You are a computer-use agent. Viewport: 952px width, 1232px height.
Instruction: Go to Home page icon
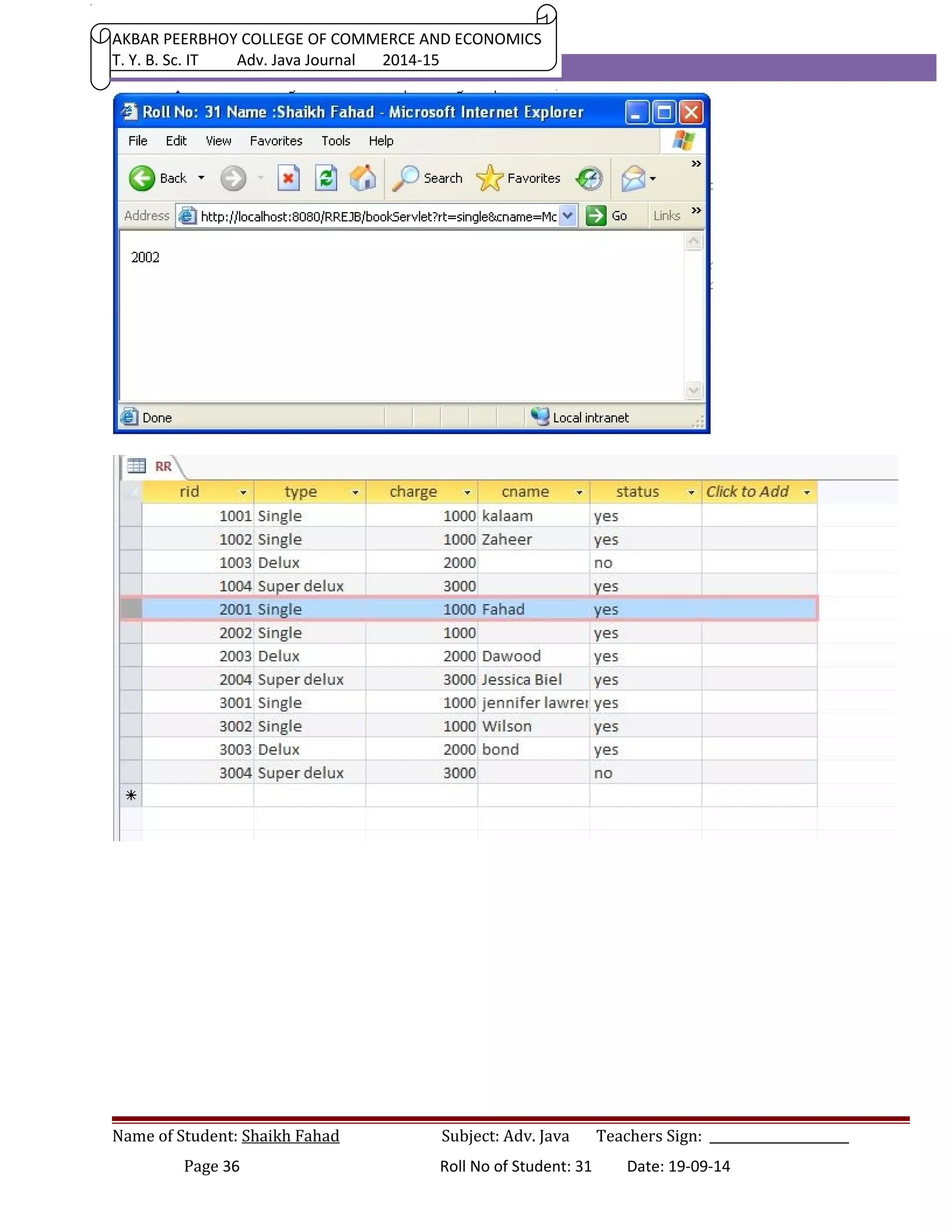tap(363, 178)
